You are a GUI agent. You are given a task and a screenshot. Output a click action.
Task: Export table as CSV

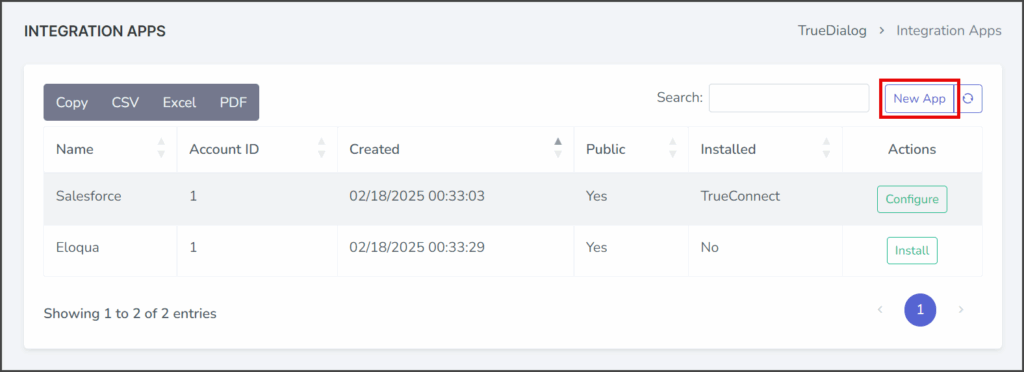[x=125, y=102]
